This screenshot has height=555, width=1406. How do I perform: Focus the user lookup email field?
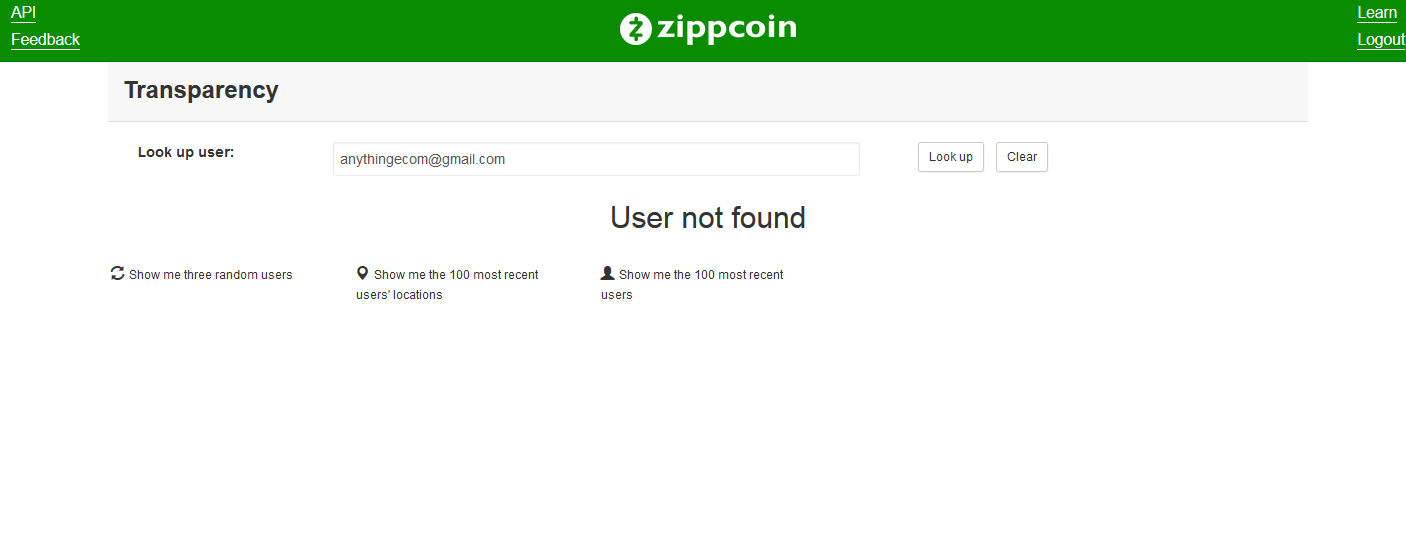tap(596, 159)
